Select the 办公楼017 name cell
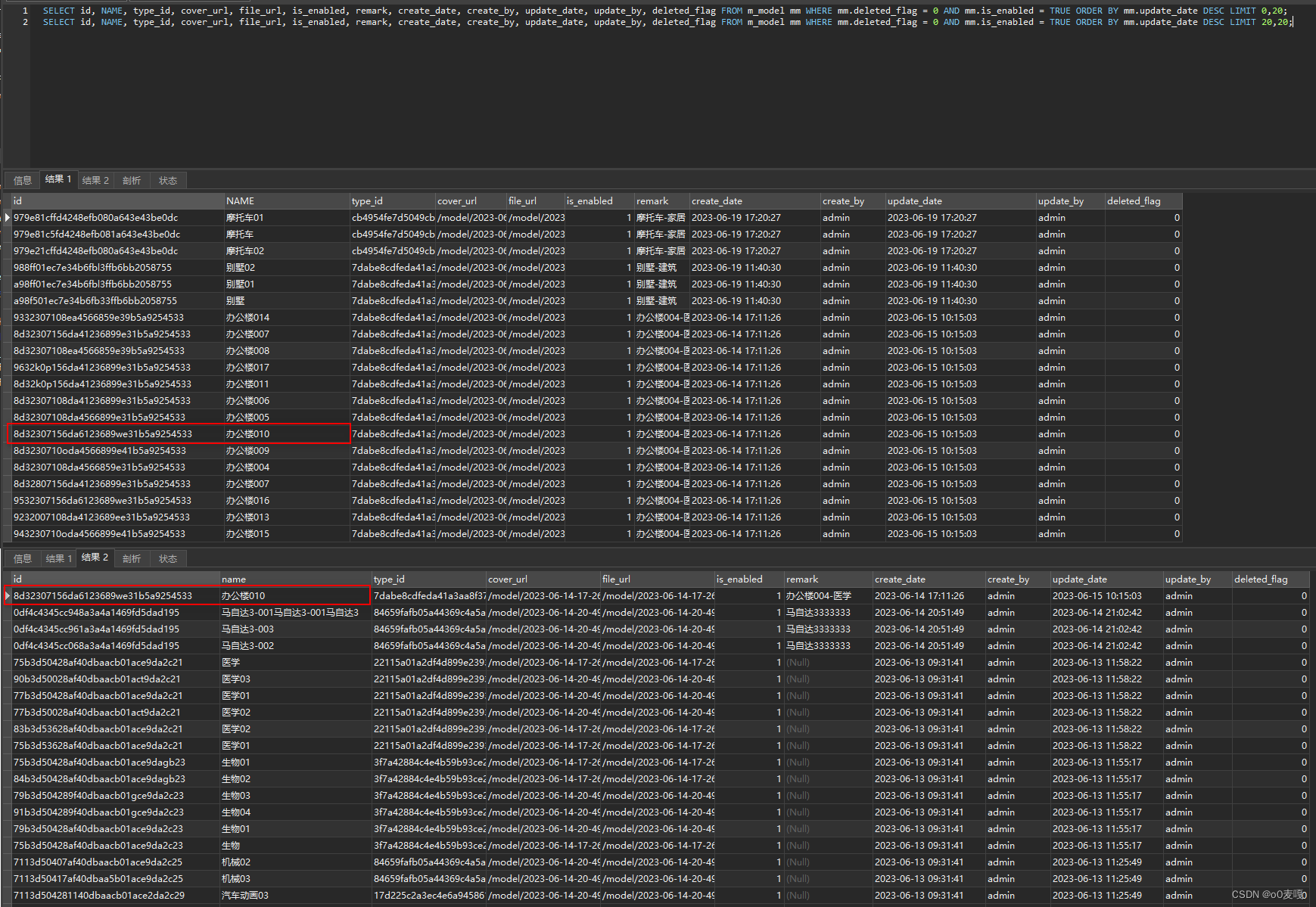The width and height of the screenshot is (1316, 907). point(287,368)
